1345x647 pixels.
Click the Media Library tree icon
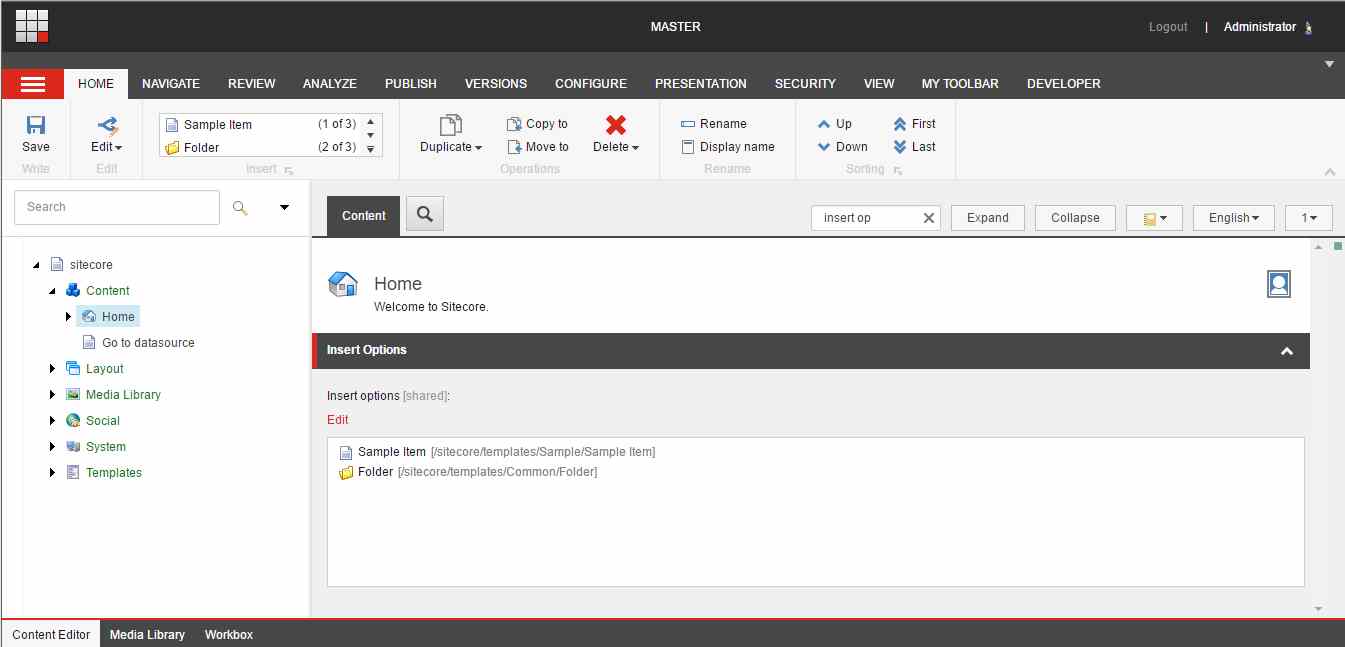(x=73, y=395)
